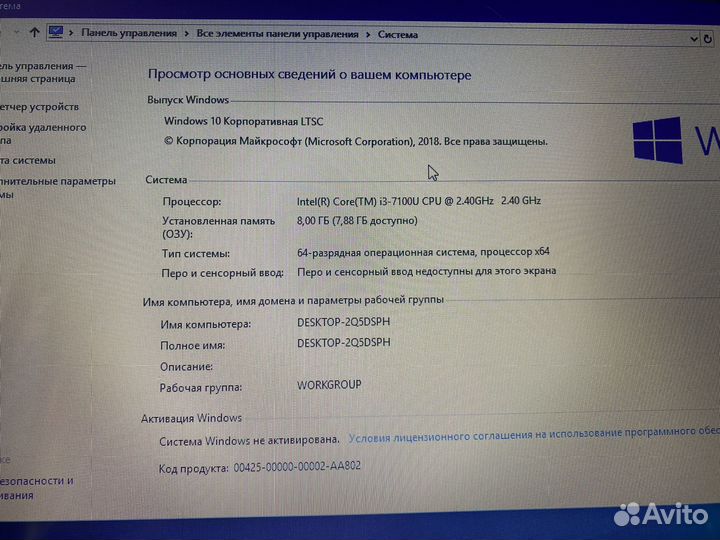Open the Control Panel home page link
The image size is (720, 540).
[41, 72]
